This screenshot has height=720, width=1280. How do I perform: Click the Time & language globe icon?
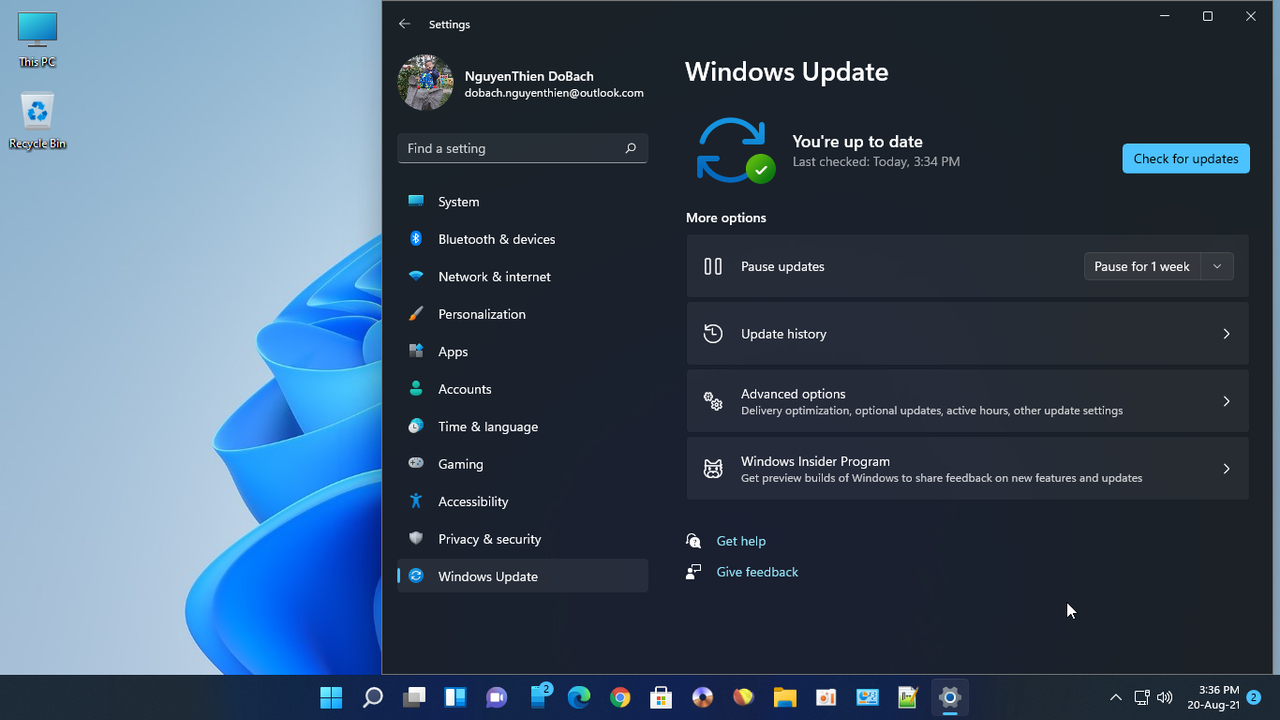coord(416,426)
